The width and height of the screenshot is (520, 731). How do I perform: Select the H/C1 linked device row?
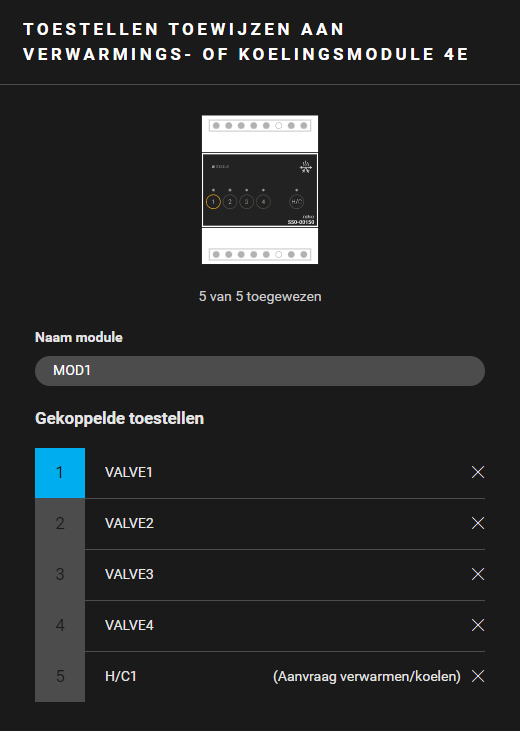point(285,676)
